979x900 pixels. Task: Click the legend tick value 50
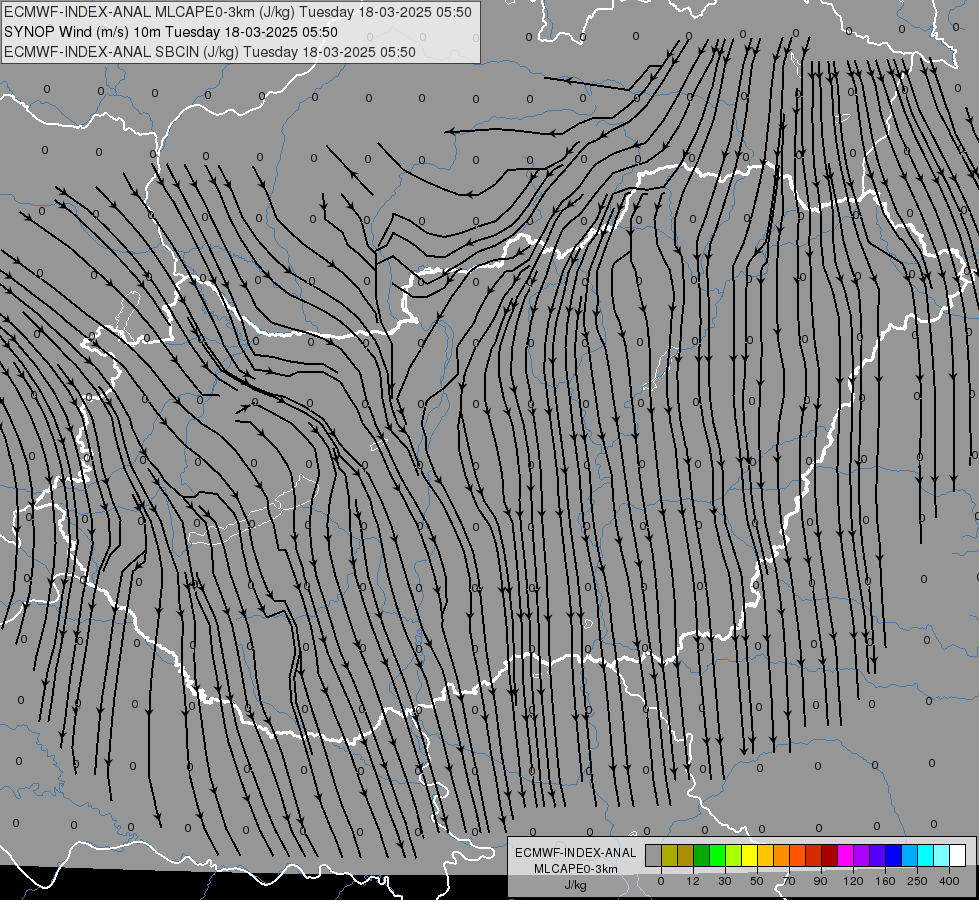tap(757, 881)
